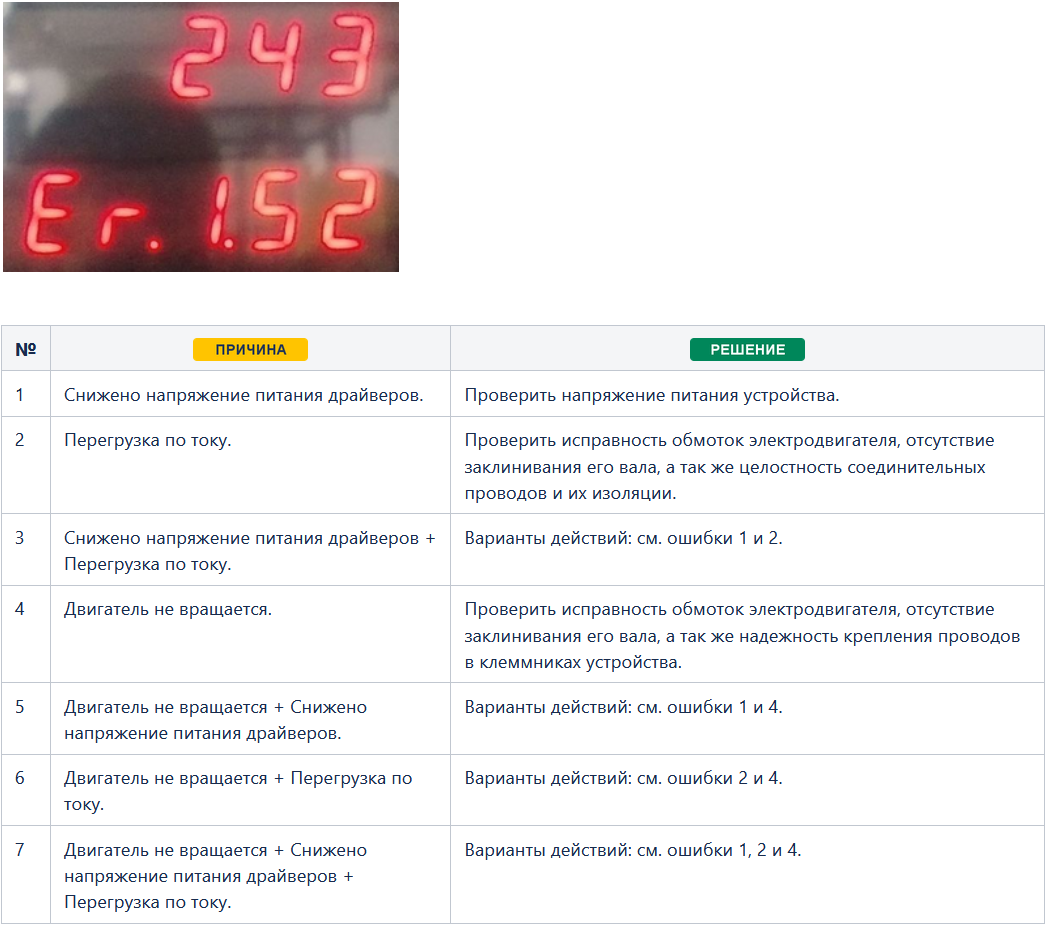Click 'Двигатель не вращается.' cause in row 4

(168, 609)
